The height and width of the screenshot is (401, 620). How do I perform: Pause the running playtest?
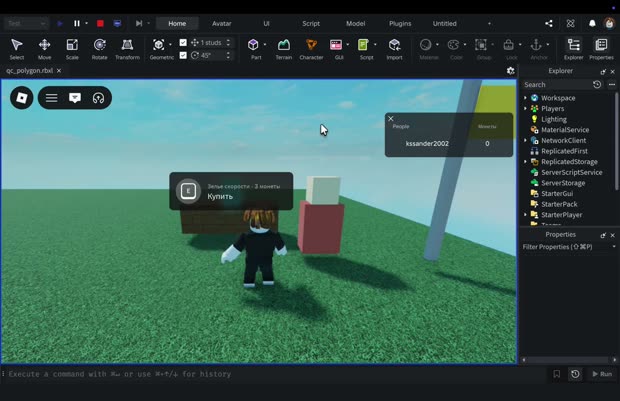point(77,23)
